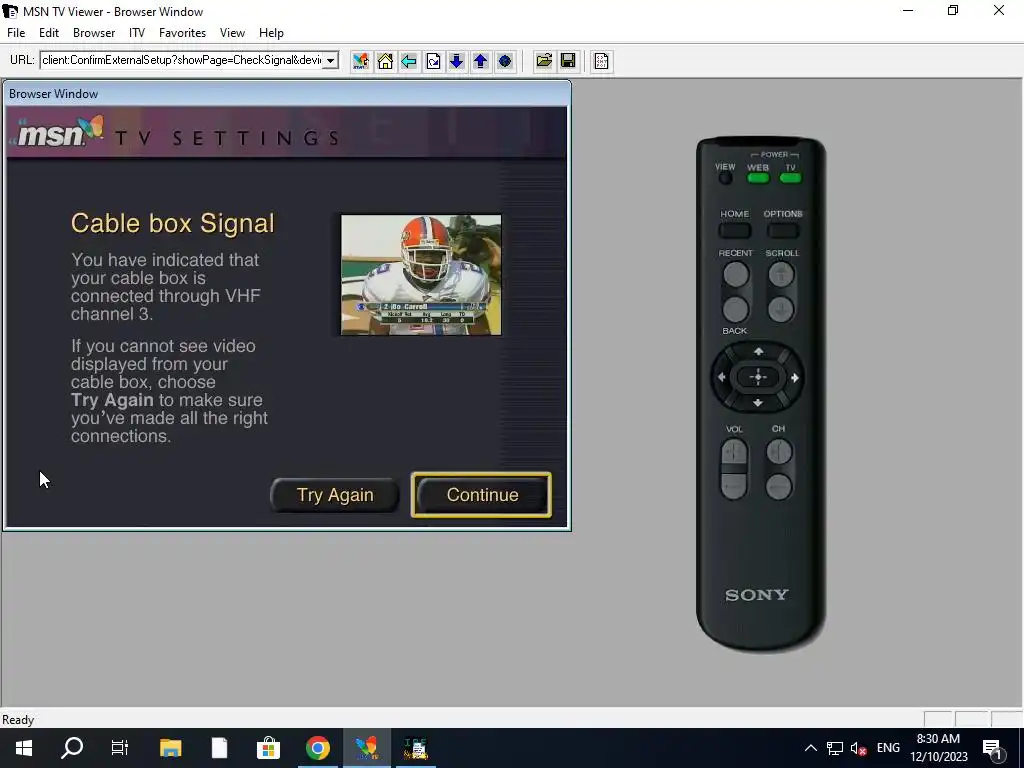Open the Favorites menu

[x=182, y=33]
